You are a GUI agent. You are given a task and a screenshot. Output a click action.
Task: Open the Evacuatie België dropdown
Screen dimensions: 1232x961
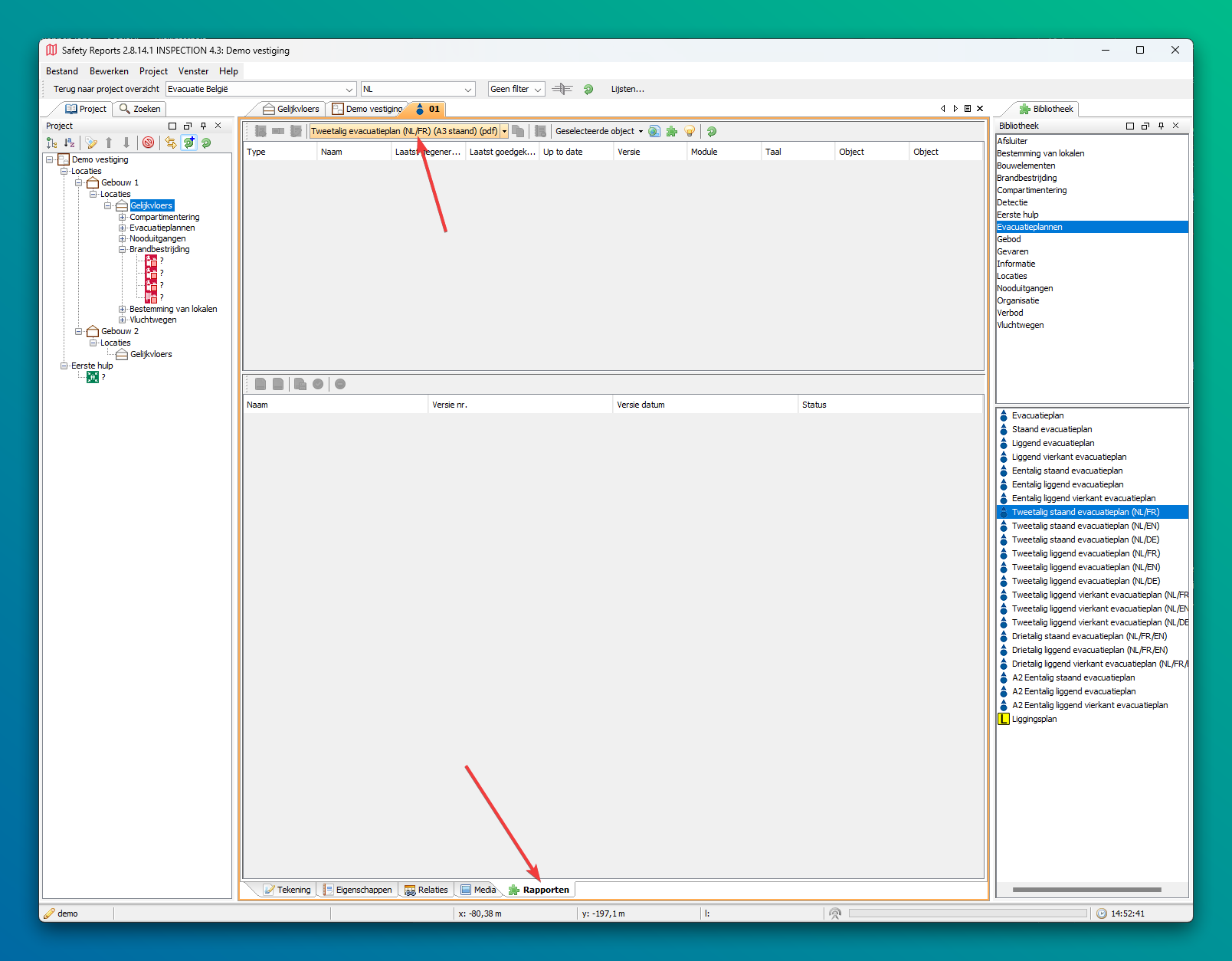[349, 90]
